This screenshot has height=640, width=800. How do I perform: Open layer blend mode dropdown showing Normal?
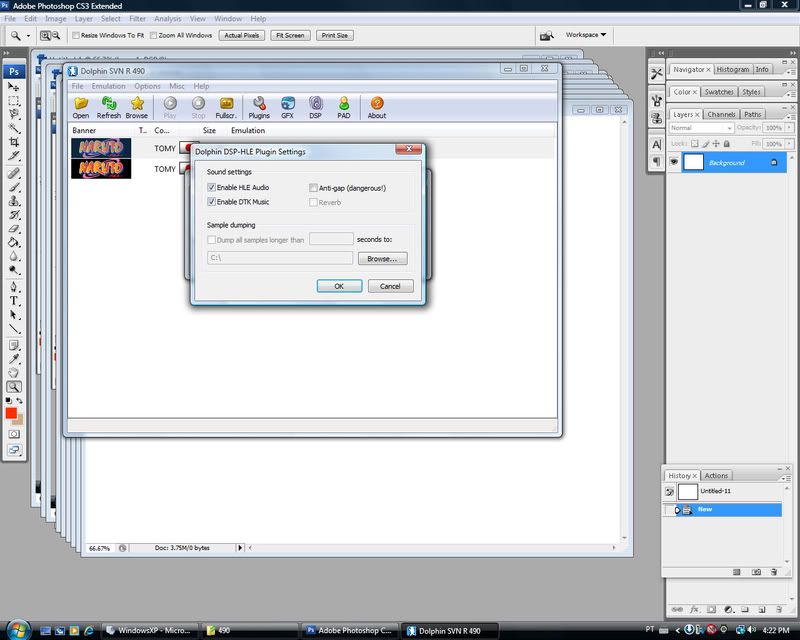[701, 128]
